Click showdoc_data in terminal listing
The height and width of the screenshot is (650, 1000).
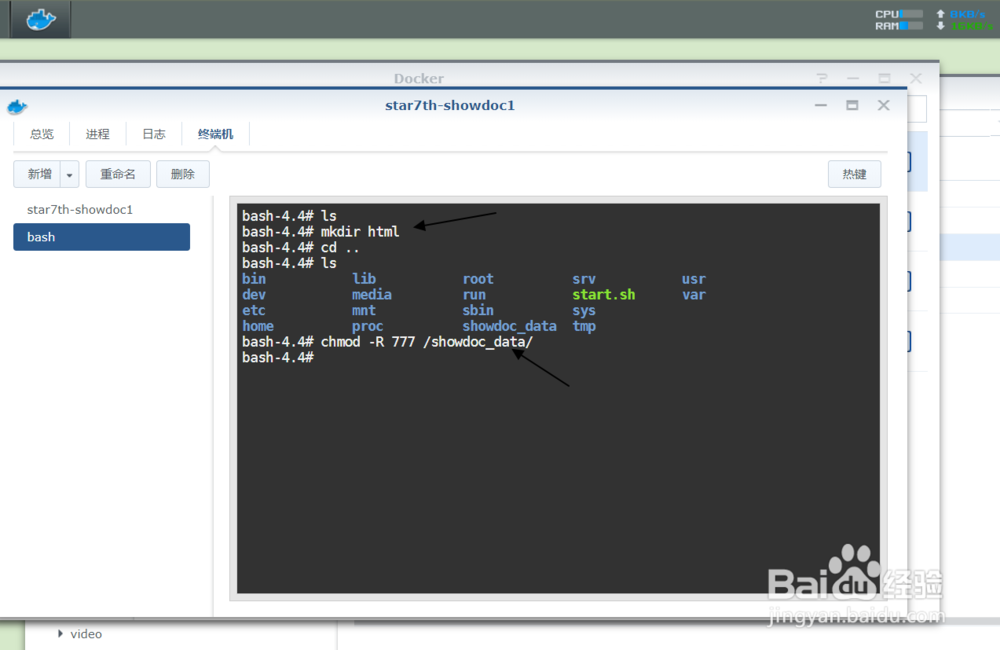point(509,326)
